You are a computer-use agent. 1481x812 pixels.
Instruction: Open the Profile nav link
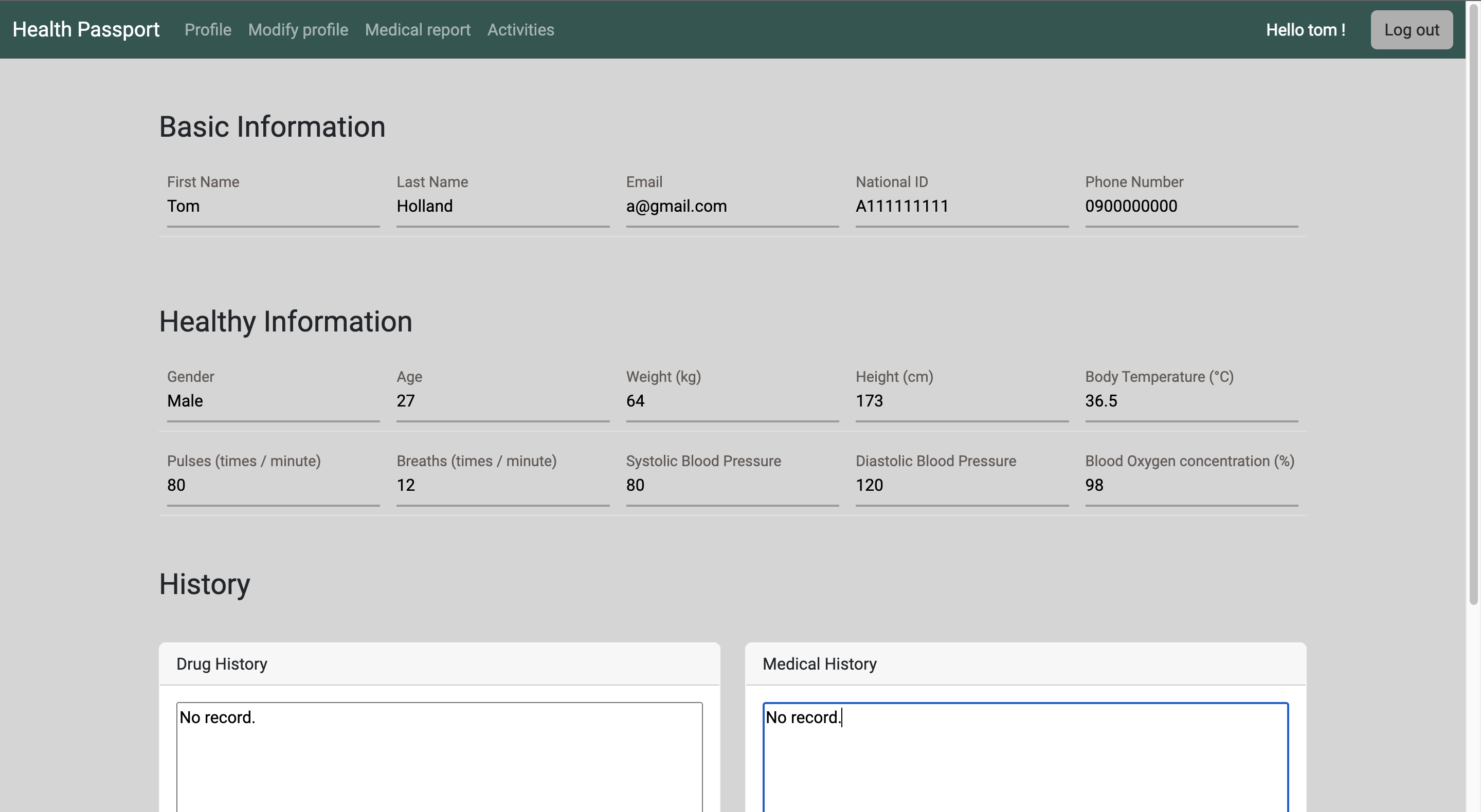tap(208, 29)
